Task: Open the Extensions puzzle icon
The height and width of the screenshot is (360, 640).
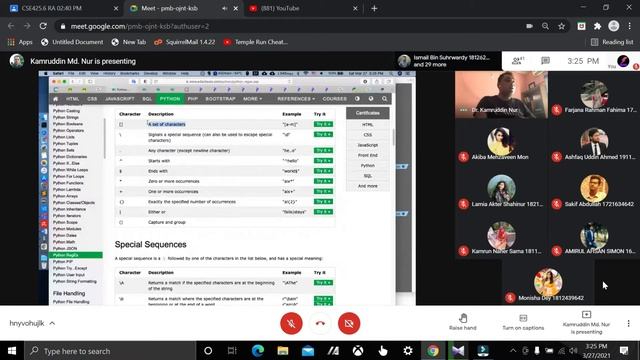Action: (598, 26)
